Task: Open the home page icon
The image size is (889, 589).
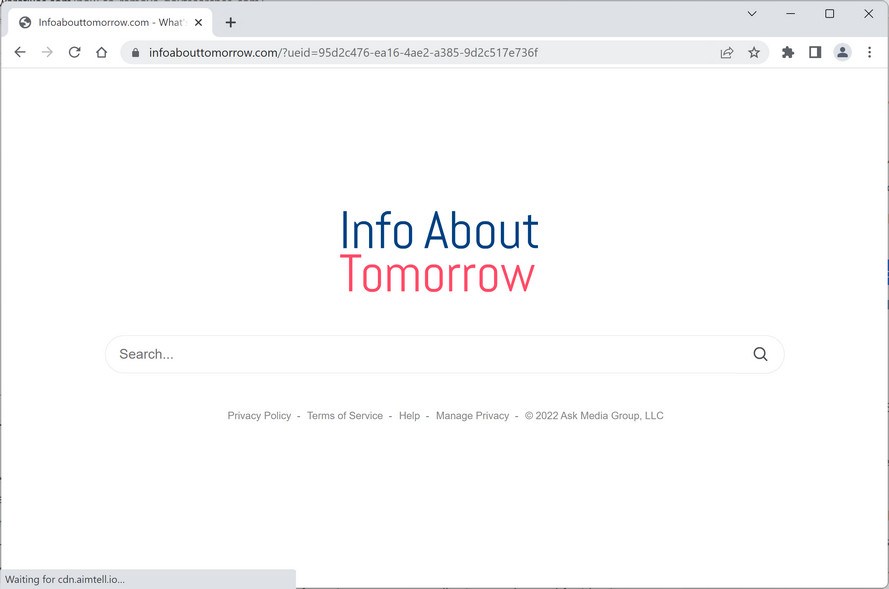Action: tap(101, 52)
